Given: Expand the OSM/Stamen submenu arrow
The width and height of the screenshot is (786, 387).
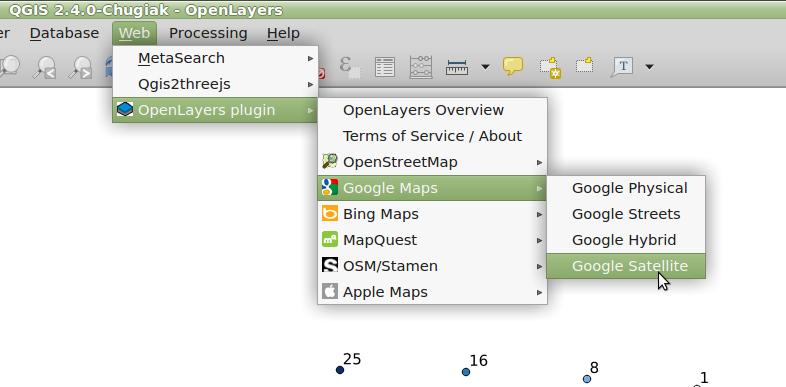Looking at the screenshot, I should [539, 266].
